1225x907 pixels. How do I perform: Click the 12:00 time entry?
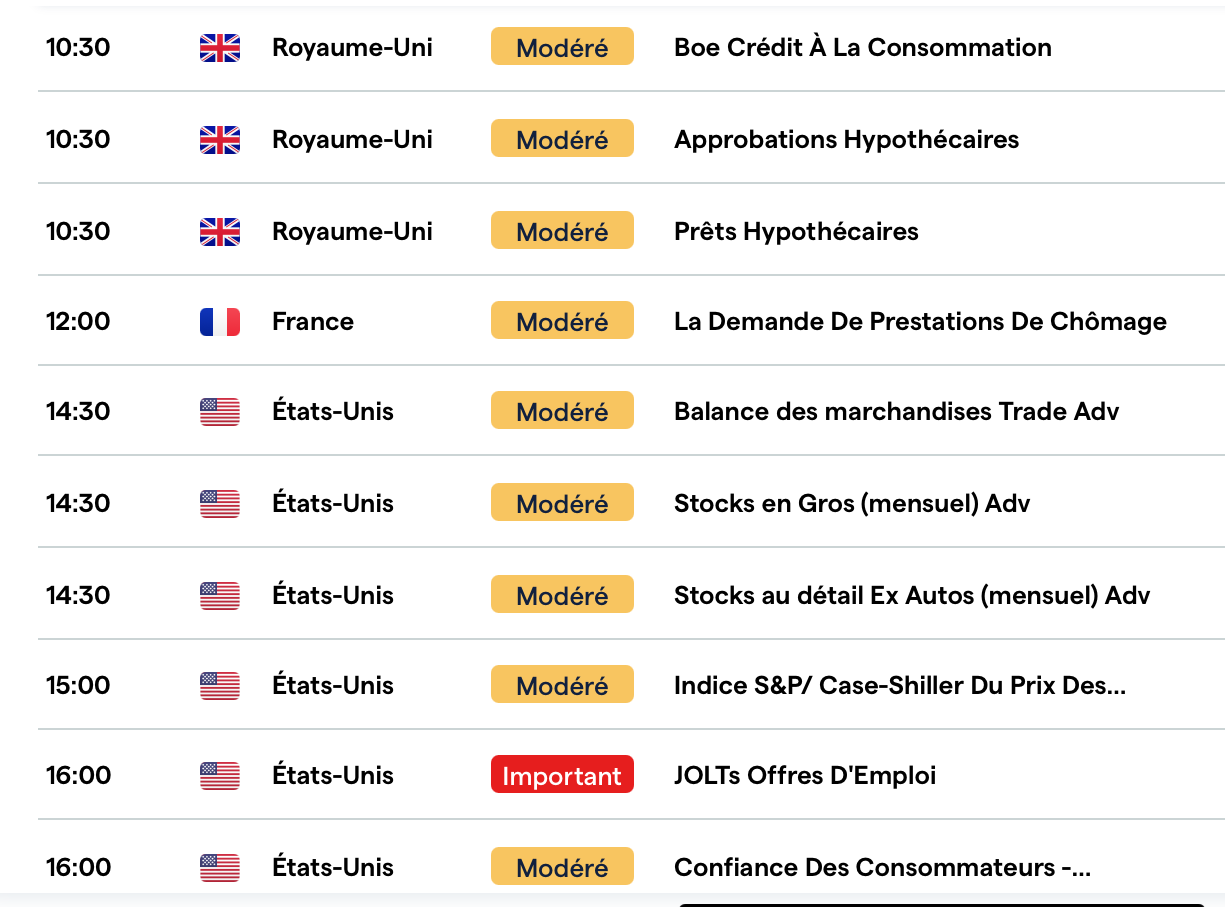tap(78, 321)
